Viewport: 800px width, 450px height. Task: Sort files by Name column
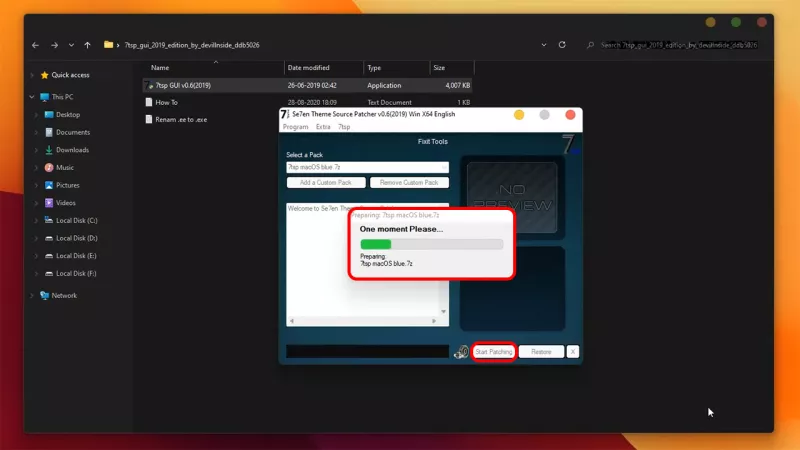[160, 67]
